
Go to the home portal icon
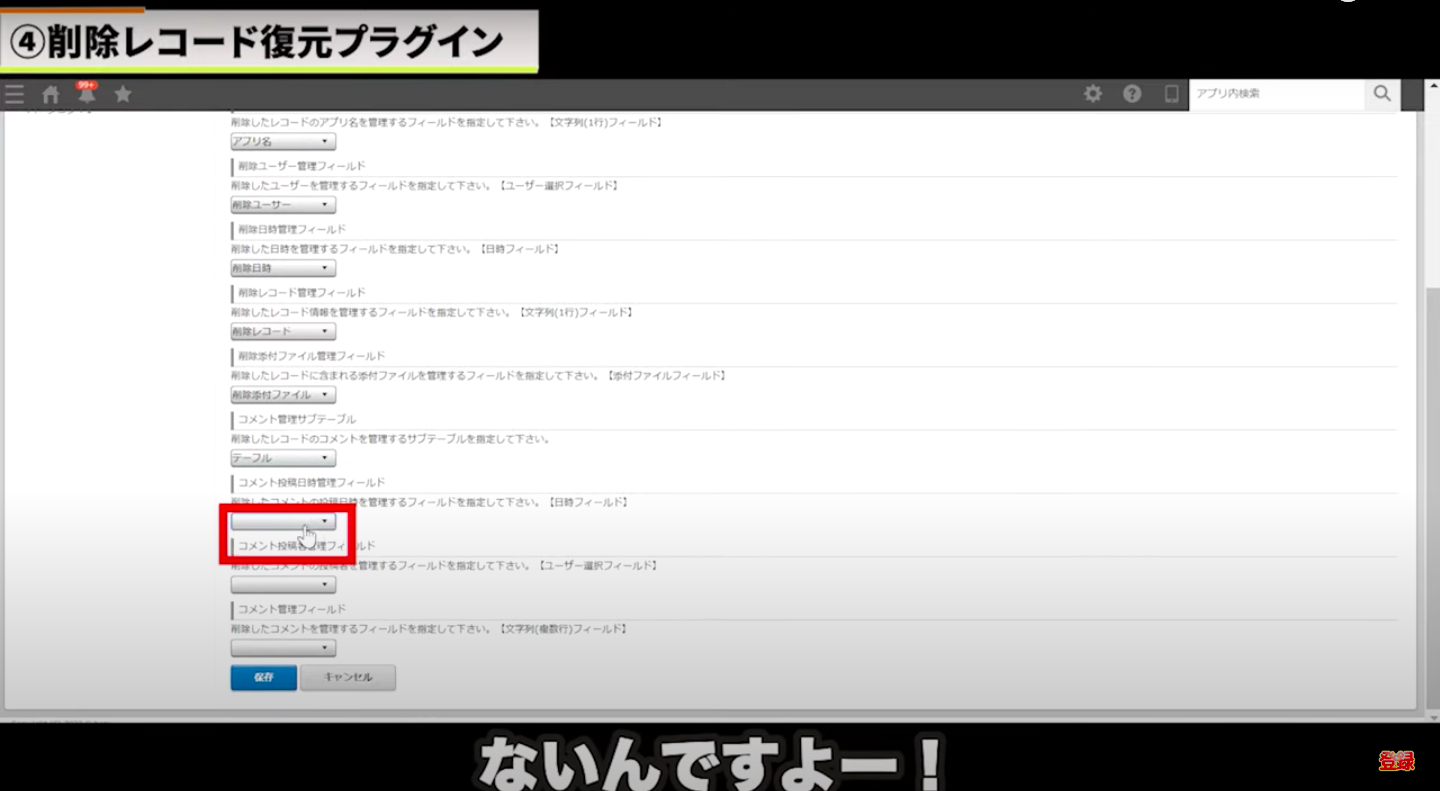[51, 94]
